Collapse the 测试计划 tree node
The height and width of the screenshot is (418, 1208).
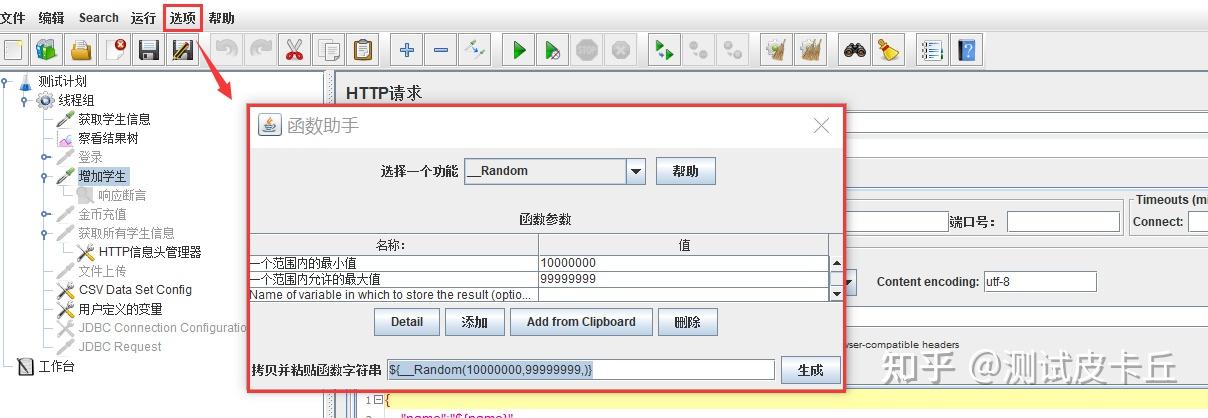[x=5, y=82]
